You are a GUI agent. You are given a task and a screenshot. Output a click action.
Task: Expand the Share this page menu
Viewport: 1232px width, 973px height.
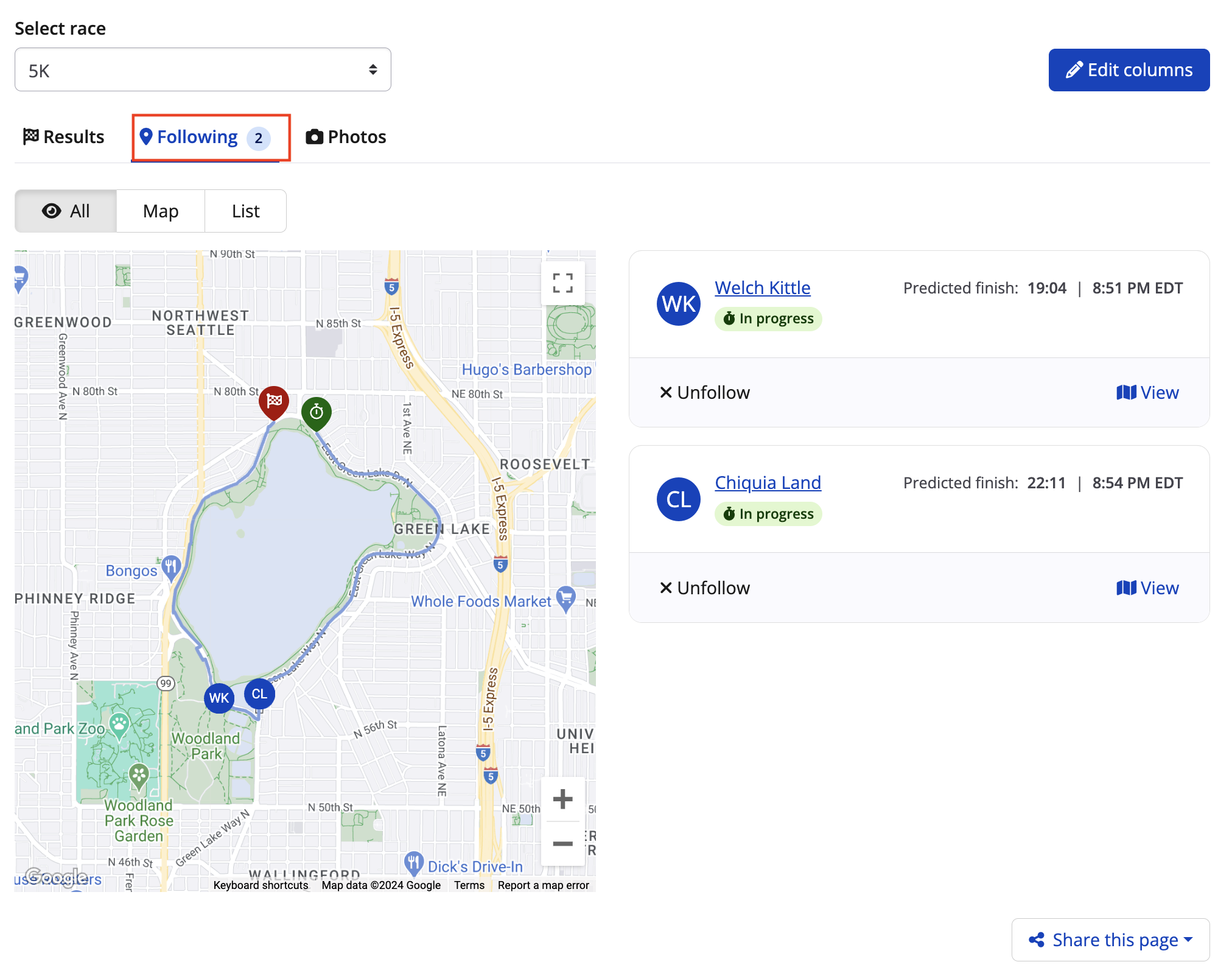point(1110,940)
